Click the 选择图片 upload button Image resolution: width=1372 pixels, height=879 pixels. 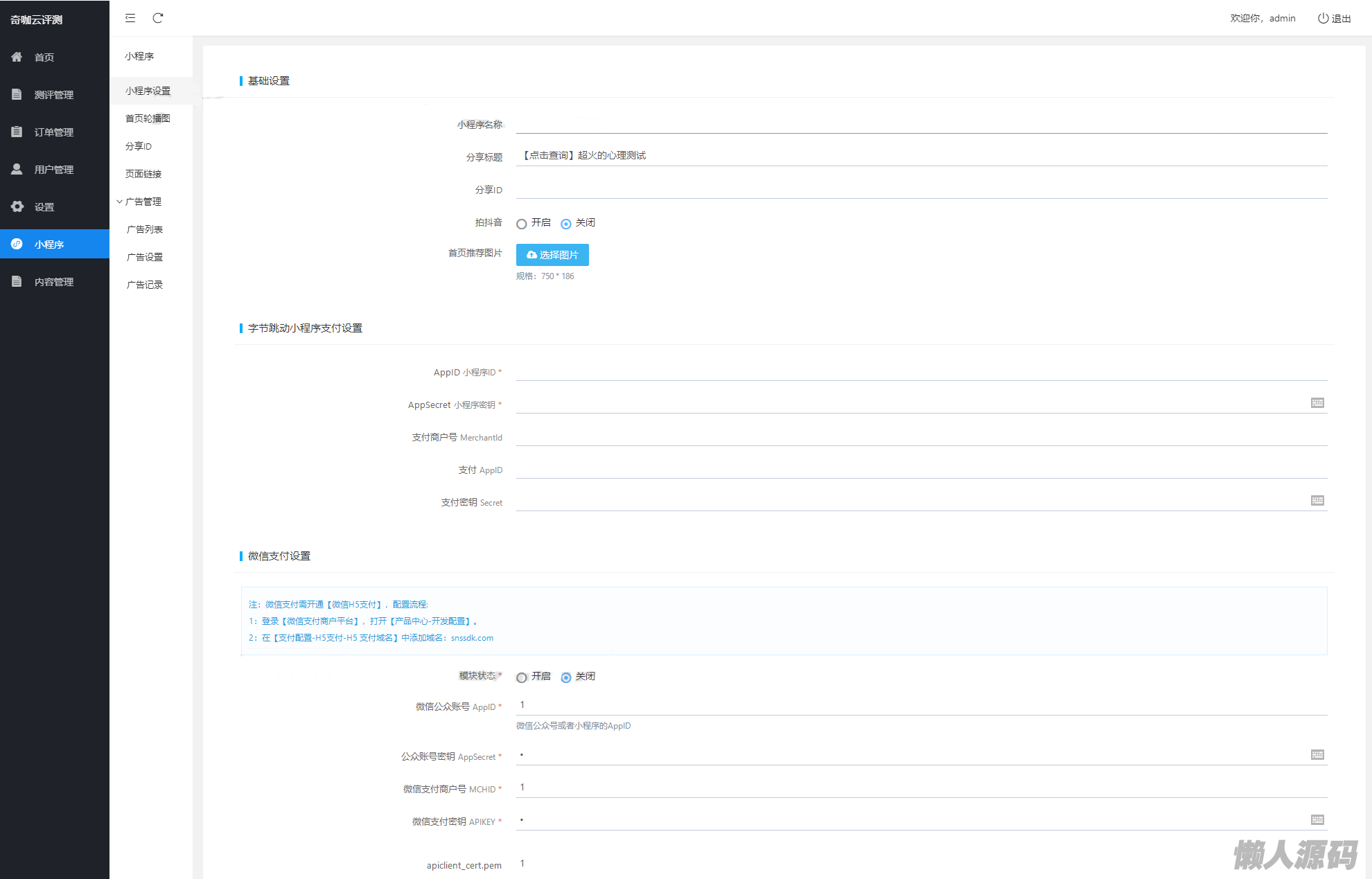click(552, 255)
